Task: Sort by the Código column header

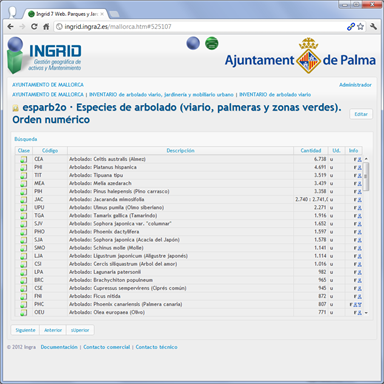Action: pos(50,151)
